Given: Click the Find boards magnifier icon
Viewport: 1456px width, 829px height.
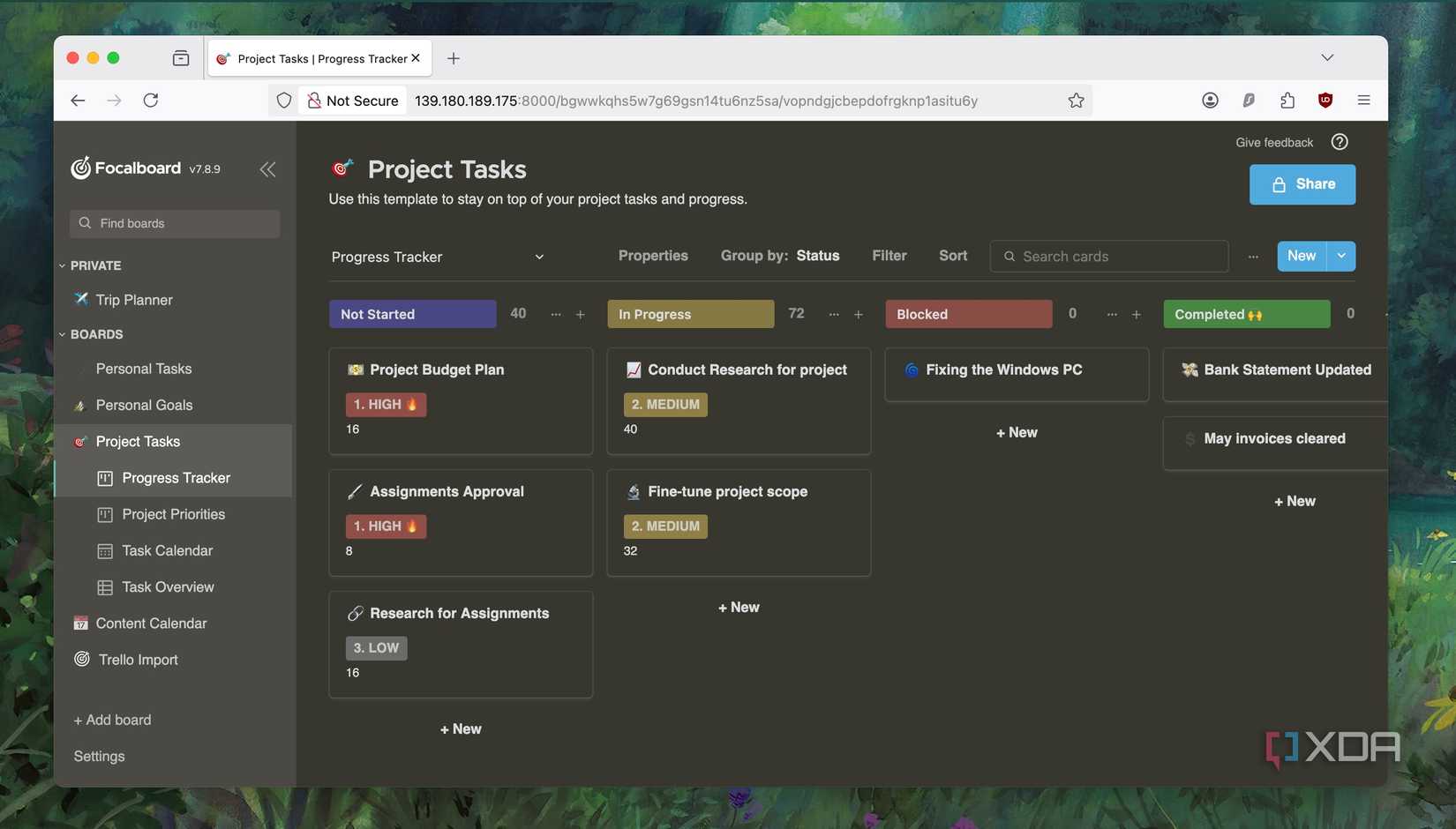Looking at the screenshot, I should tap(84, 223).
